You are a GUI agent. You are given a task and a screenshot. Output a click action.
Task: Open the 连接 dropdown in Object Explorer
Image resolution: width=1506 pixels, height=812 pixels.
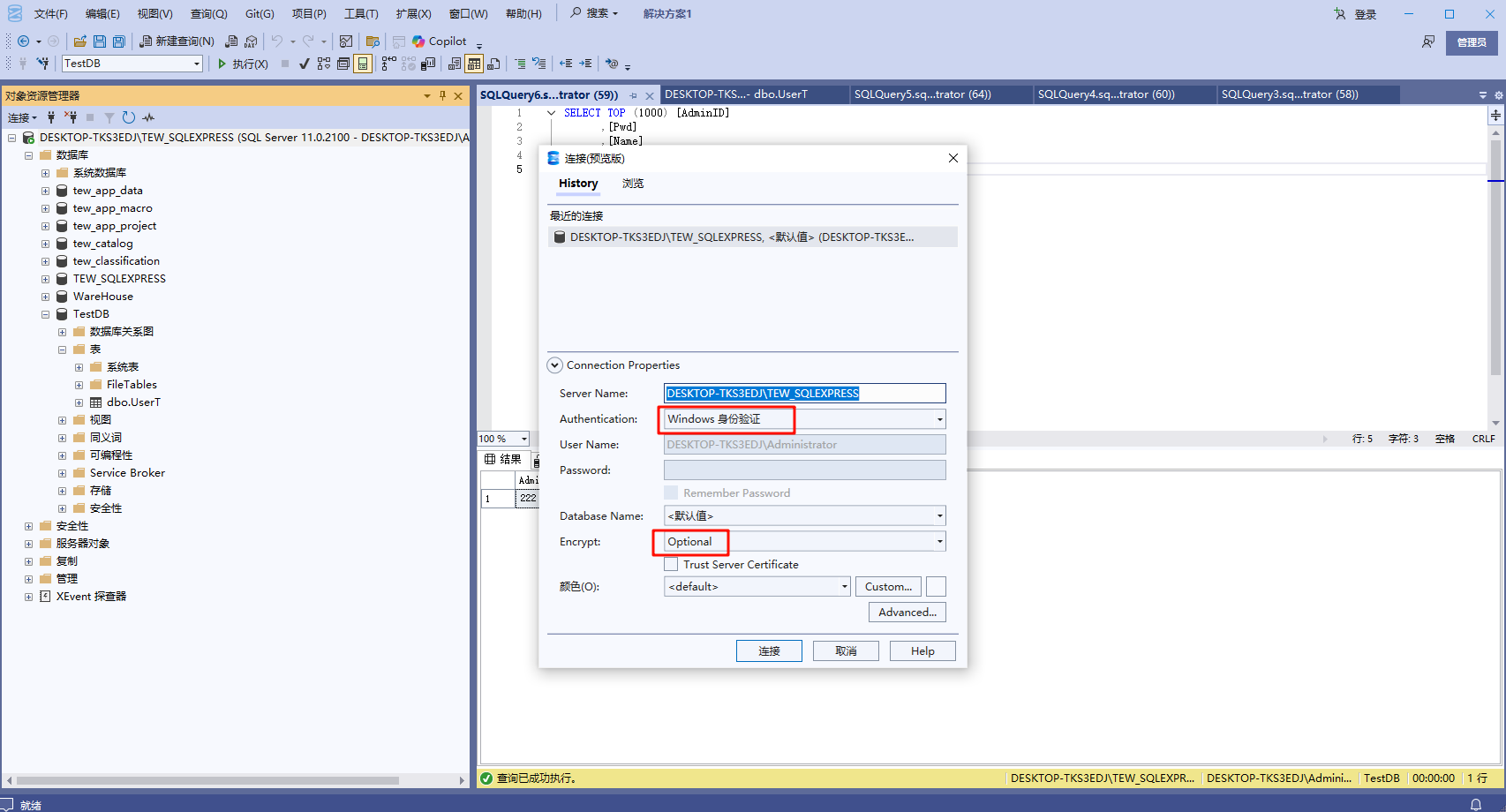coord(22,117)
